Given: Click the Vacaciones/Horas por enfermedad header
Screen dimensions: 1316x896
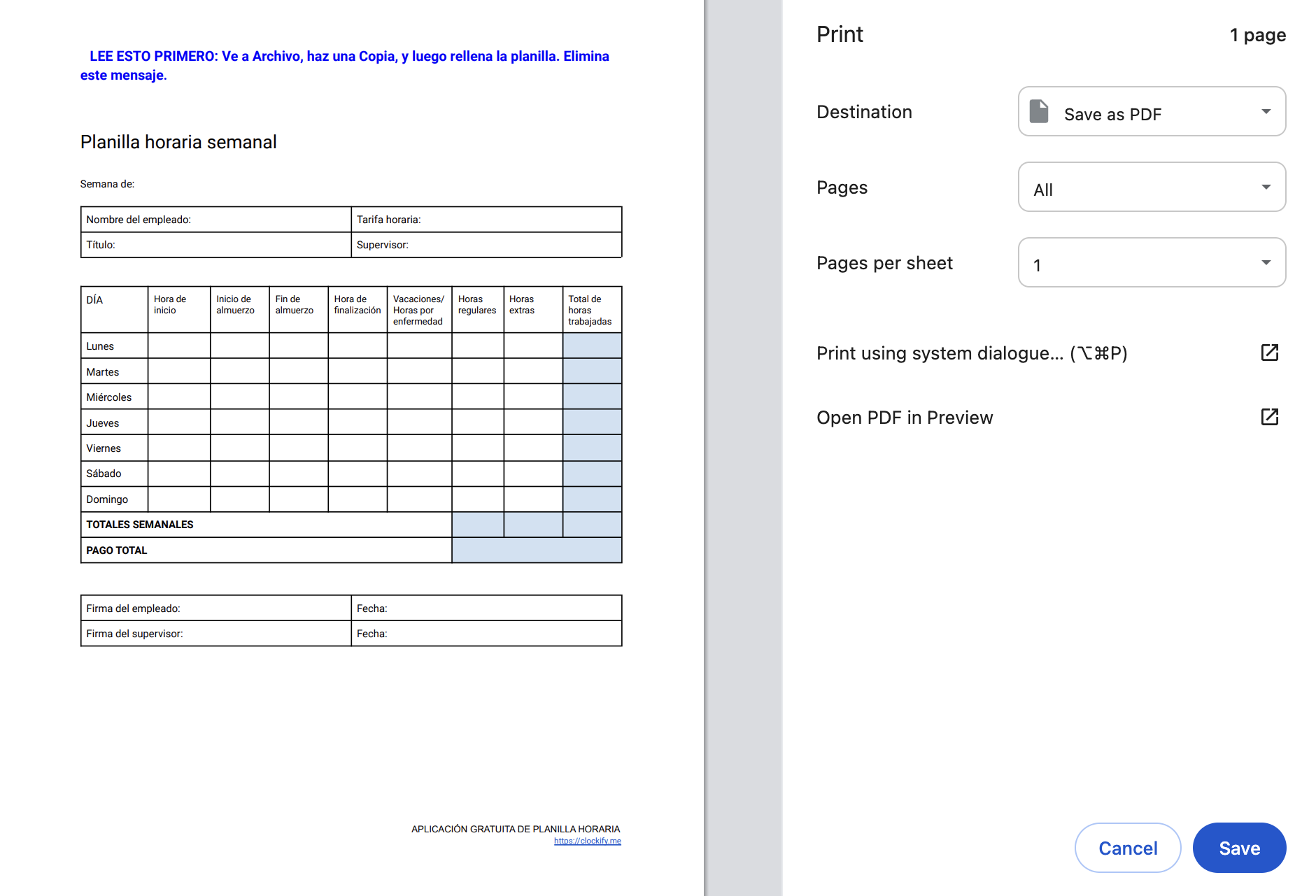Looking at the screenshot, I should 420,309.
